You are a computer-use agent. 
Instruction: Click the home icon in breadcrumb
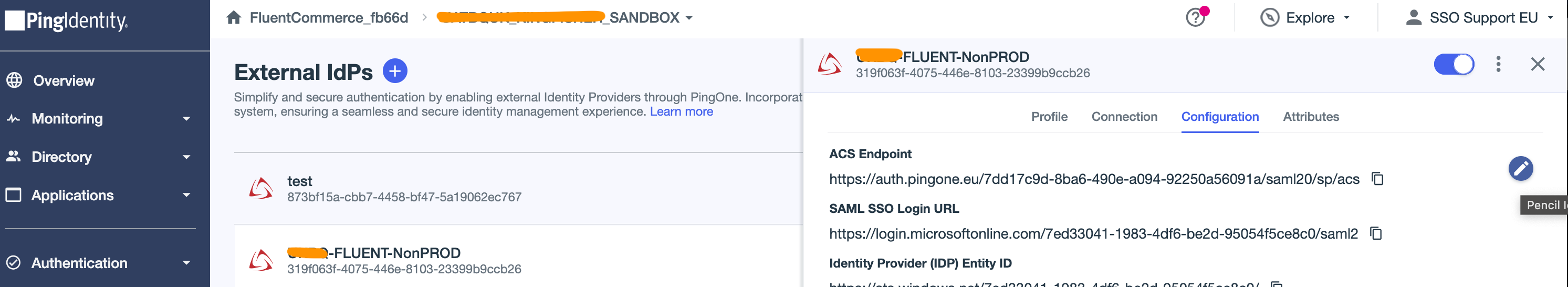point(234,18)
